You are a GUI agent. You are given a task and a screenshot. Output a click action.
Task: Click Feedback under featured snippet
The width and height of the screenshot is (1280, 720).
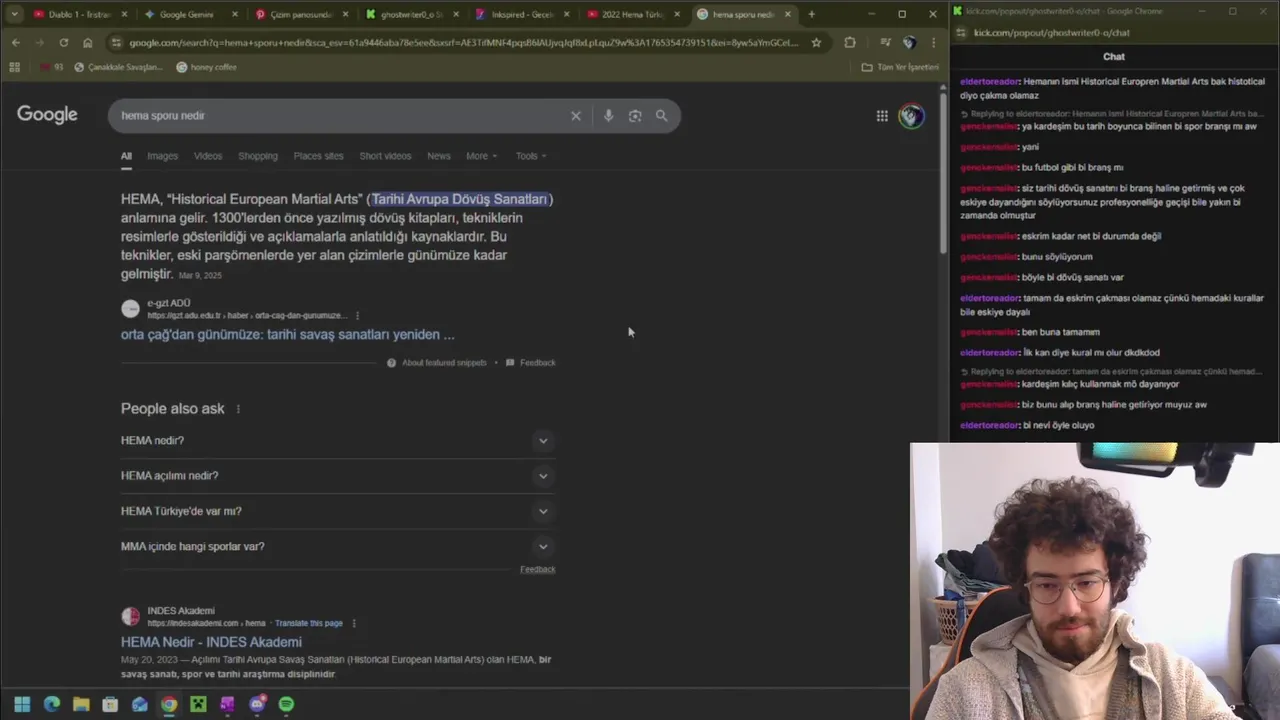point(531,362)
